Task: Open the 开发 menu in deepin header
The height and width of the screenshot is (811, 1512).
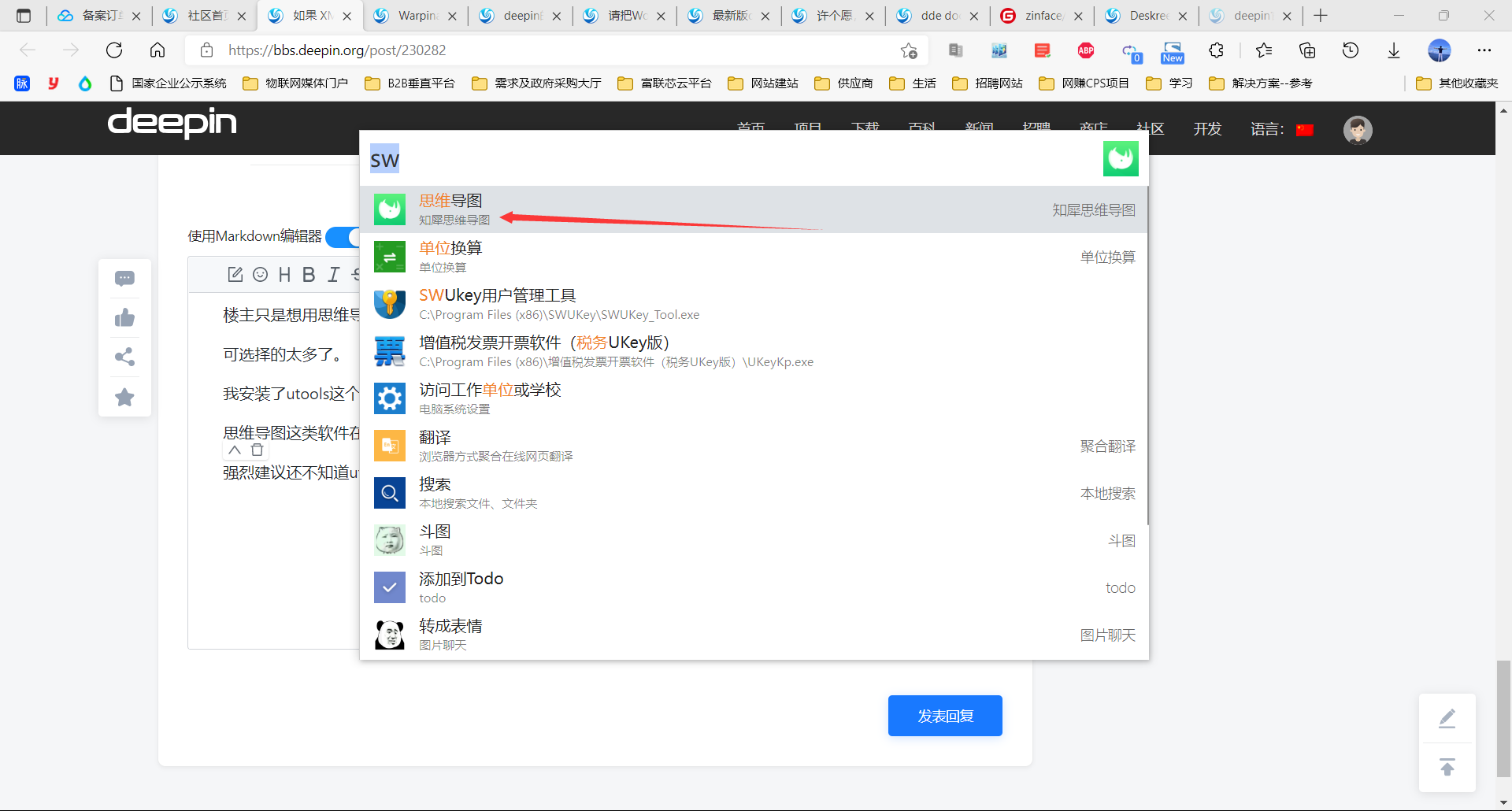Action: 1207,129
